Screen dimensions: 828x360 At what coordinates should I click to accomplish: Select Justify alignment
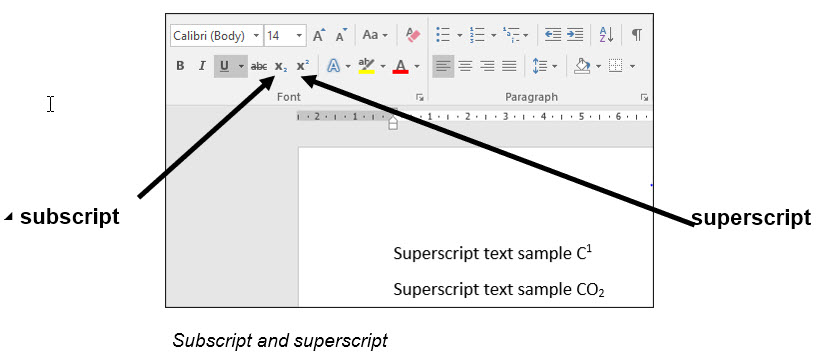point(509,66)
